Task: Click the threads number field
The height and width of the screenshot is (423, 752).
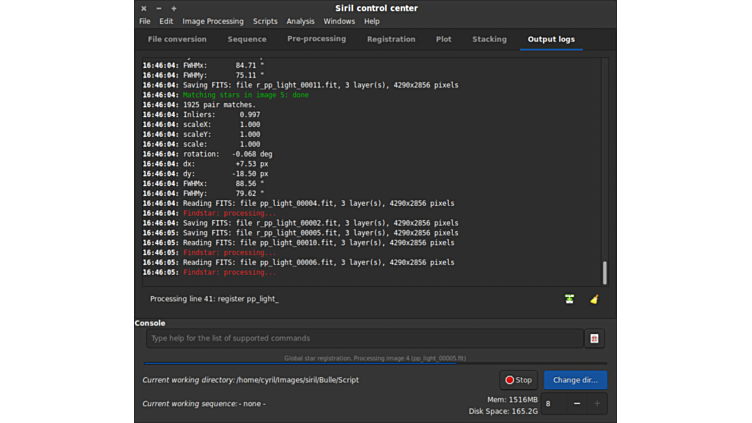Action: [x=551, y=404]
